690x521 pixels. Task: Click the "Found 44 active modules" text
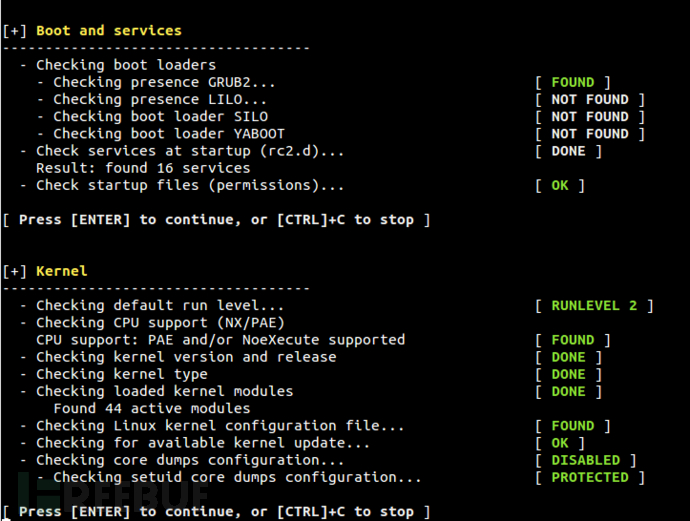(151, 408)
